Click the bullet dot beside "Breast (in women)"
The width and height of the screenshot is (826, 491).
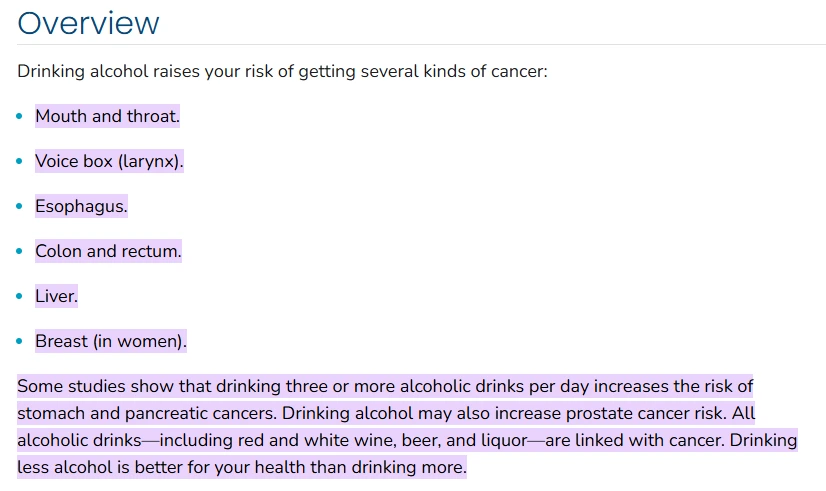coord(19,341)
